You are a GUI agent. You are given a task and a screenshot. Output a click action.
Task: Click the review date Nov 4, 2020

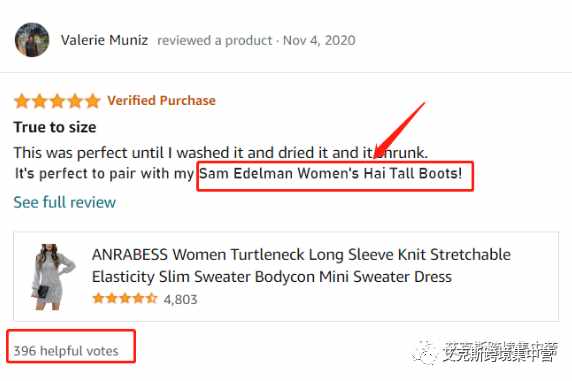pos(319,40)
